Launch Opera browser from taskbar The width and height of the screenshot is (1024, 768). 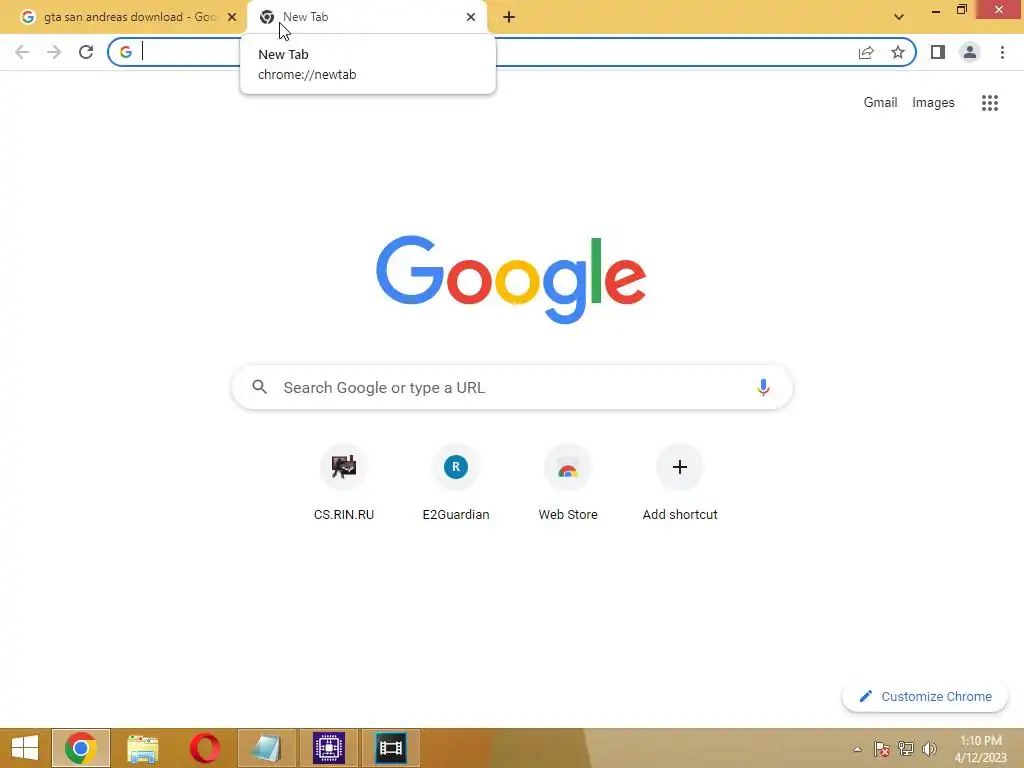(x=204, y=748)
